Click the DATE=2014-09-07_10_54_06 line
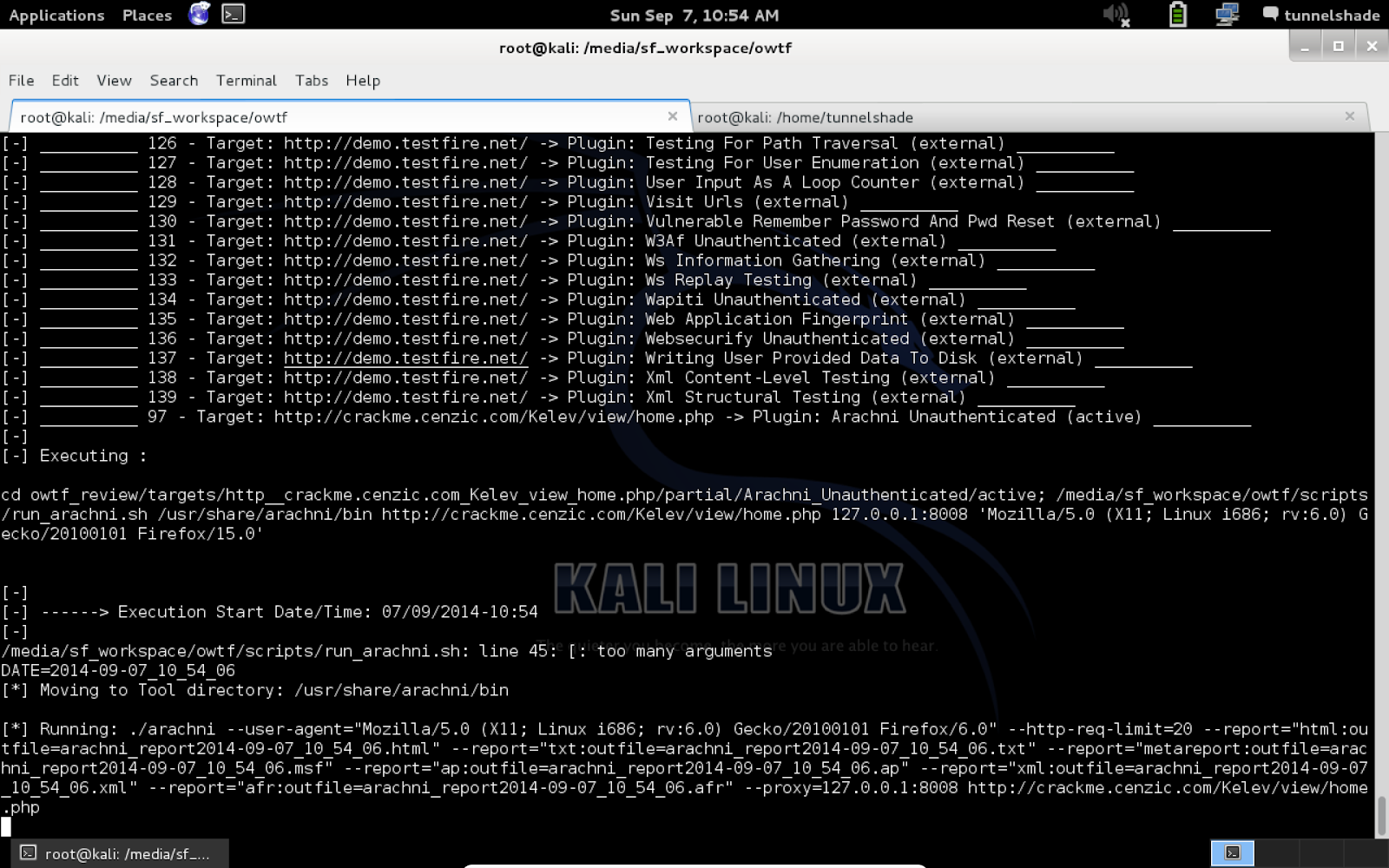This screenshot has width=1389, height=868. click(118, 670)
